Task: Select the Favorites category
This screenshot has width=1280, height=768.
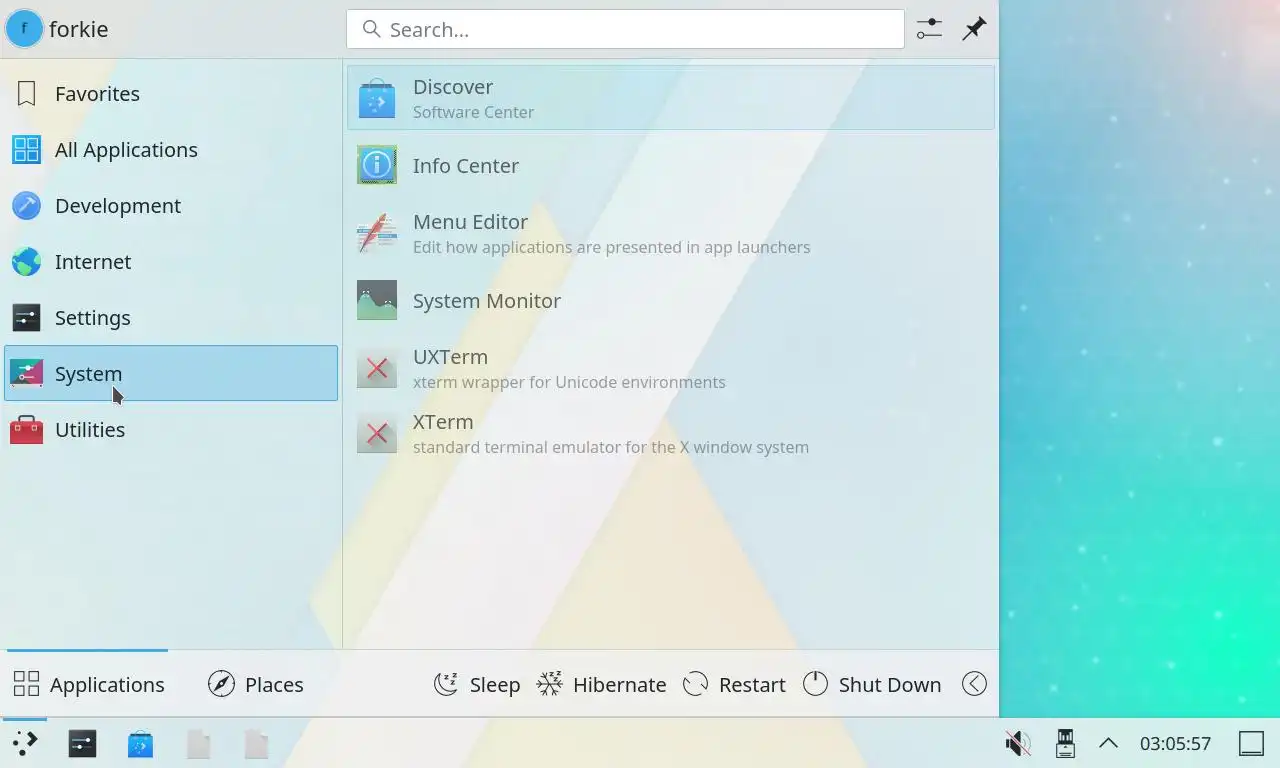Action: [x=171, y=94]
